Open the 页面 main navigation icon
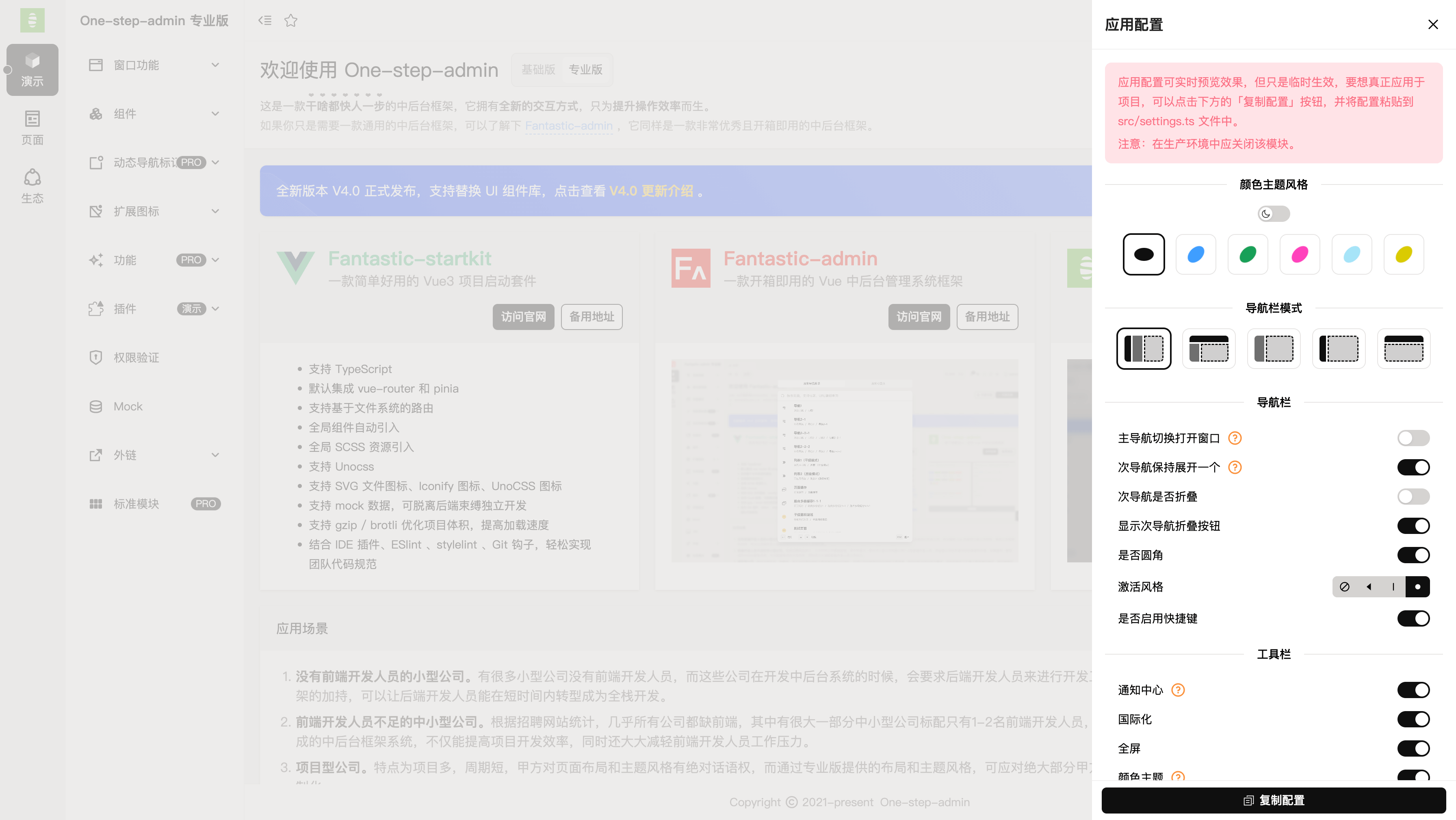This screenshot has height=820, width=1456. point(32,127)
